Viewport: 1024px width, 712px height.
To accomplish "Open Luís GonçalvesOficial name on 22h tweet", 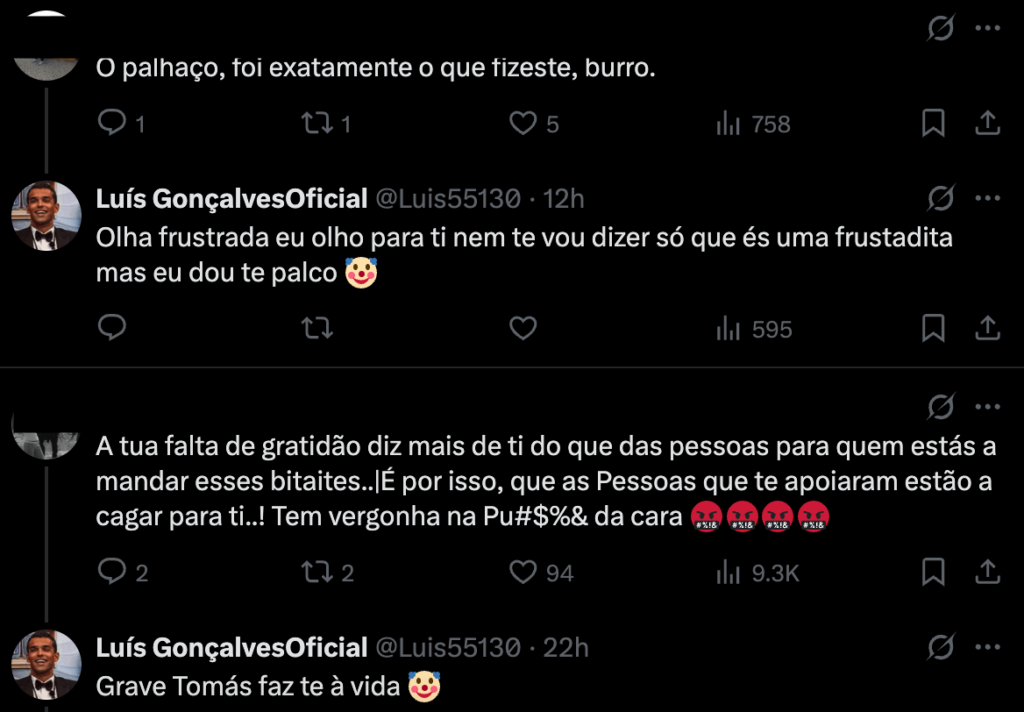I will click(x=232, y=648).
